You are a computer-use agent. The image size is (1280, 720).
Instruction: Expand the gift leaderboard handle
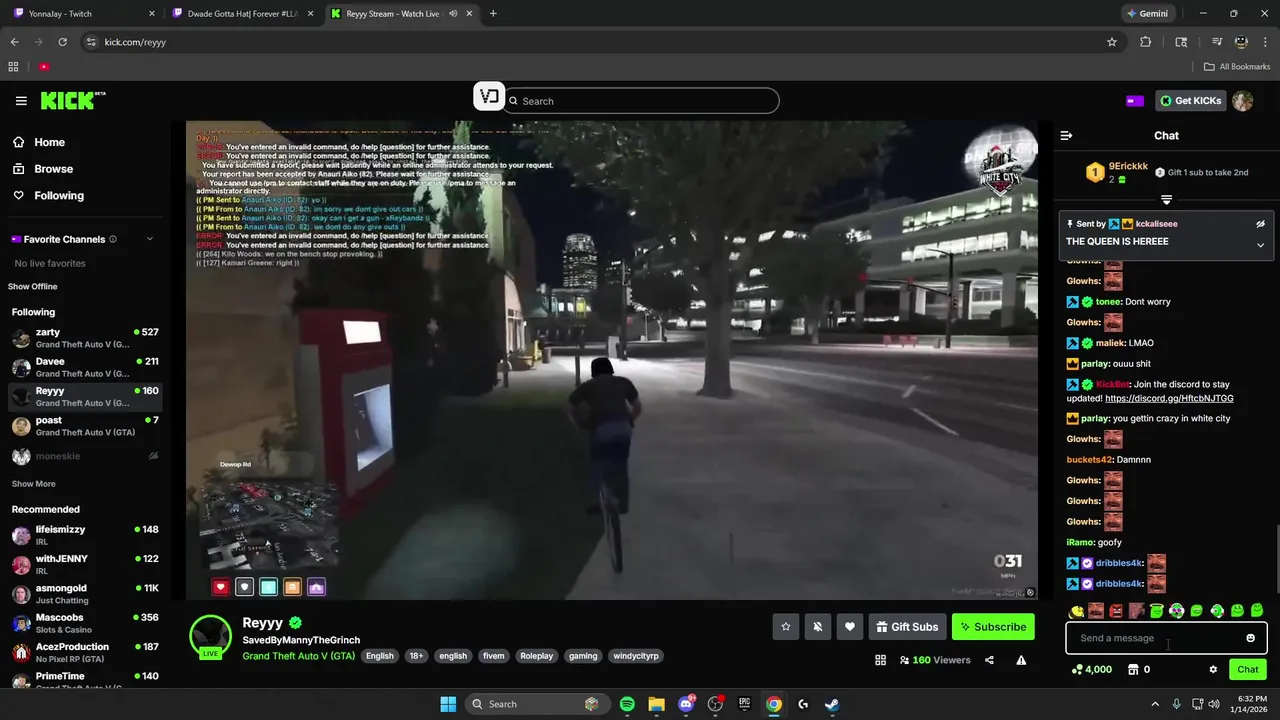click(1166, 200)
